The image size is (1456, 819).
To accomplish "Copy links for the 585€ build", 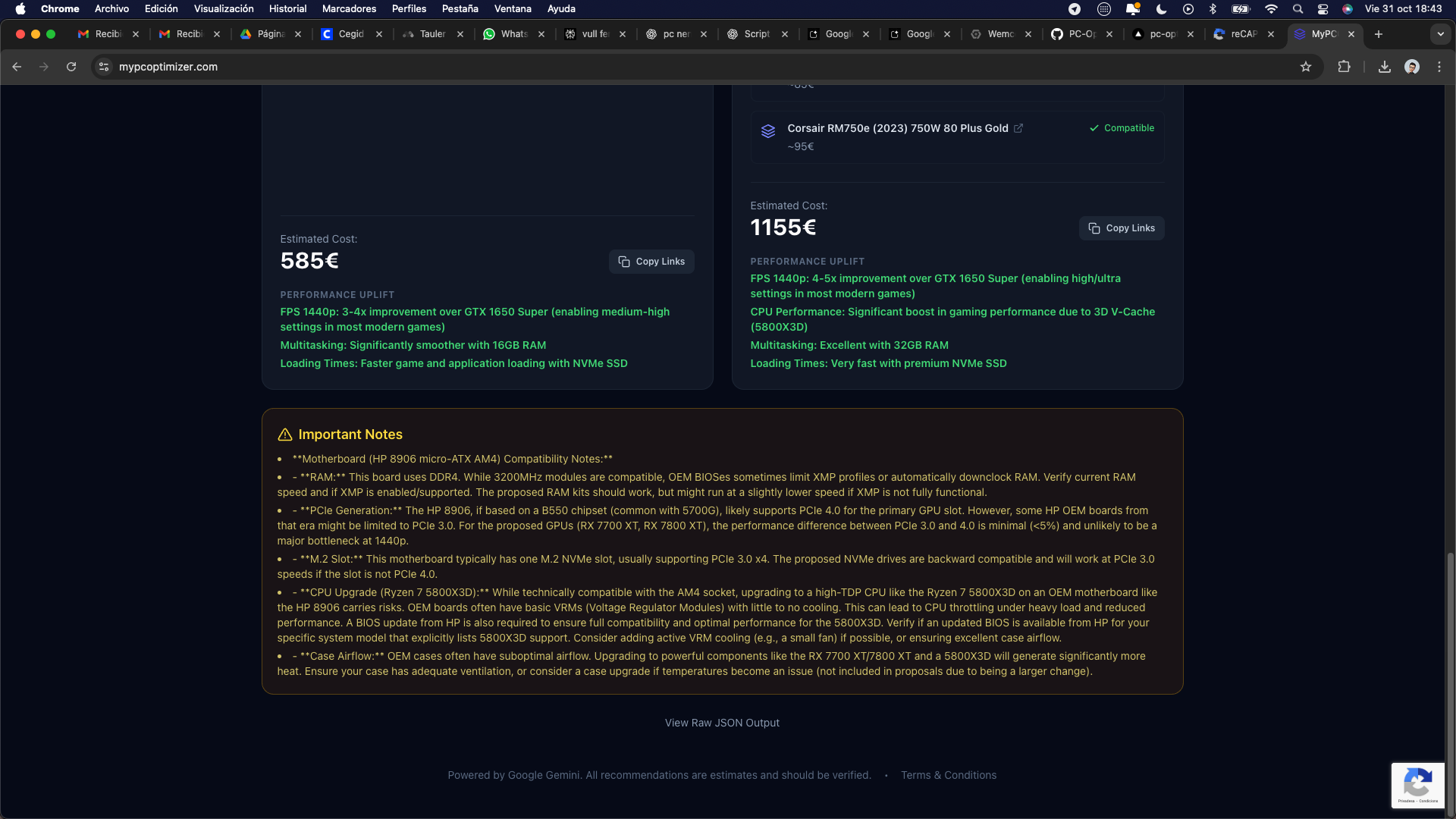I will (x=651, y=262).
